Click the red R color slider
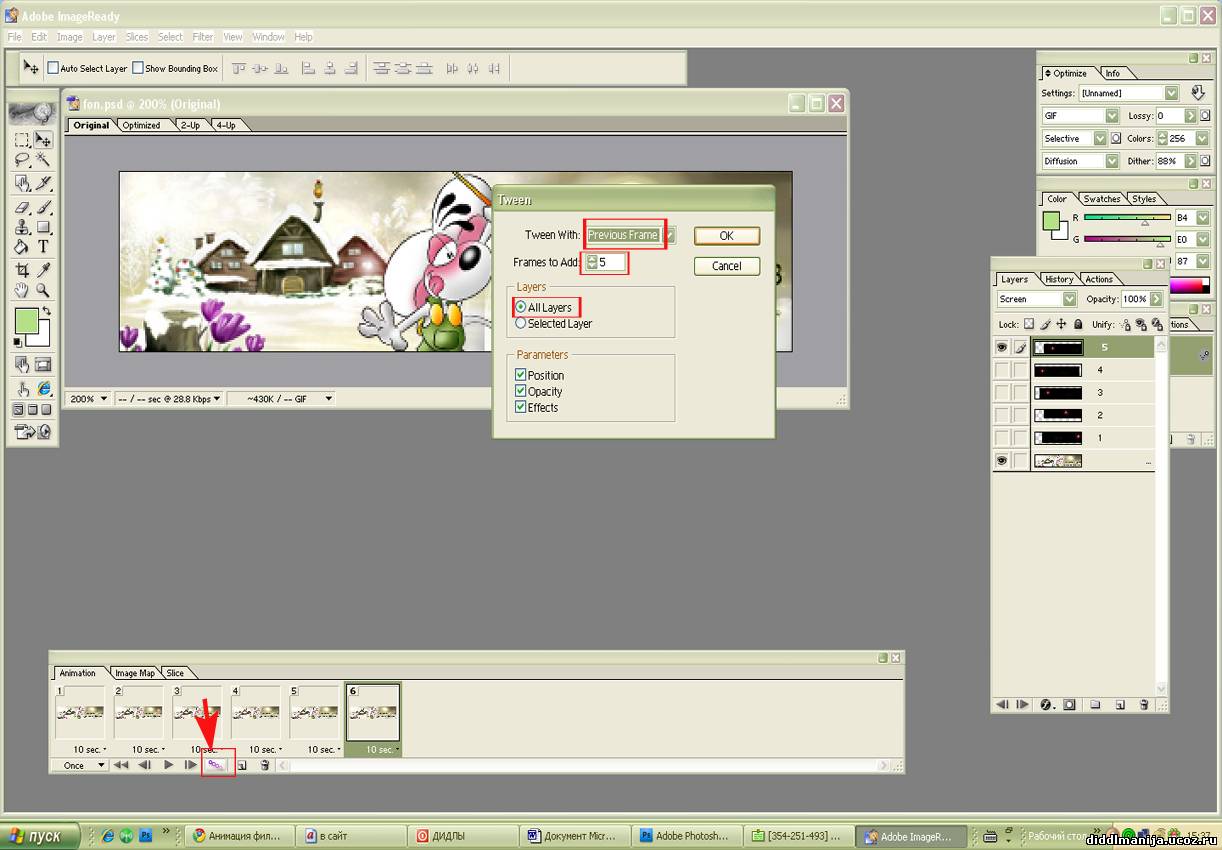This screenshot has height=850, width=1222. click(x=1126, y=217)
